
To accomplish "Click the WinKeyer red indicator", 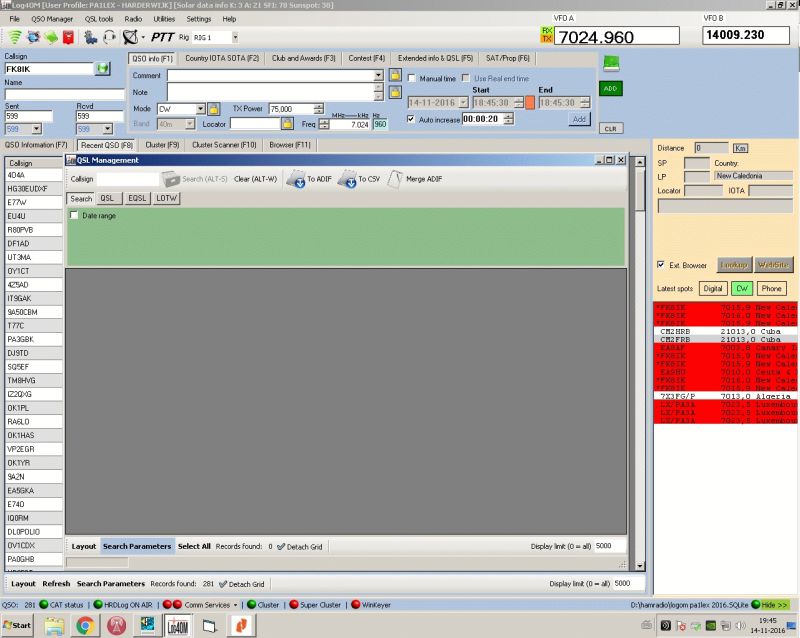I will click(x=356, y=605).
